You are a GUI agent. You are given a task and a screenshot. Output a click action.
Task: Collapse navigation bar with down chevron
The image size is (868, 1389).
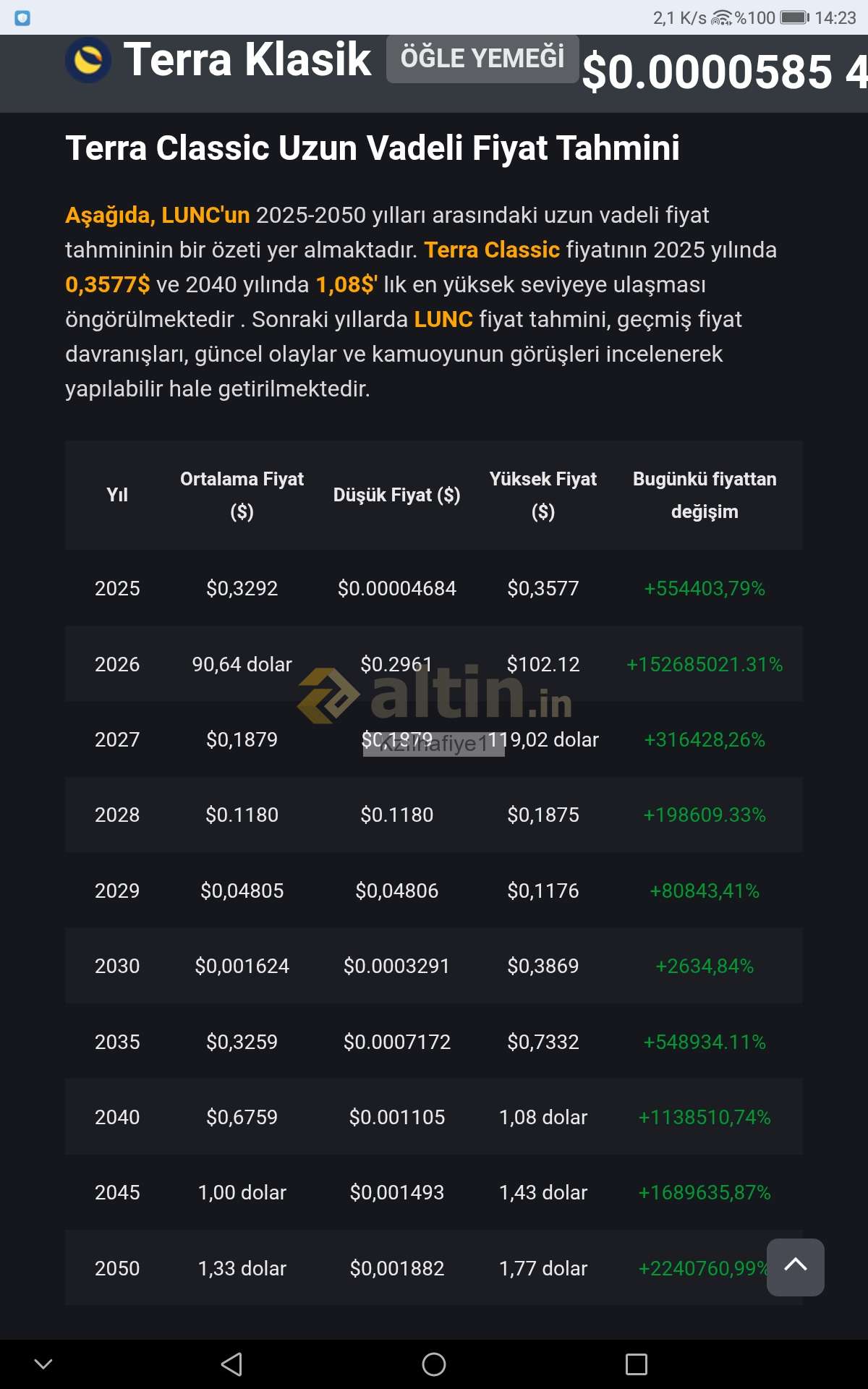point(43,1364)
